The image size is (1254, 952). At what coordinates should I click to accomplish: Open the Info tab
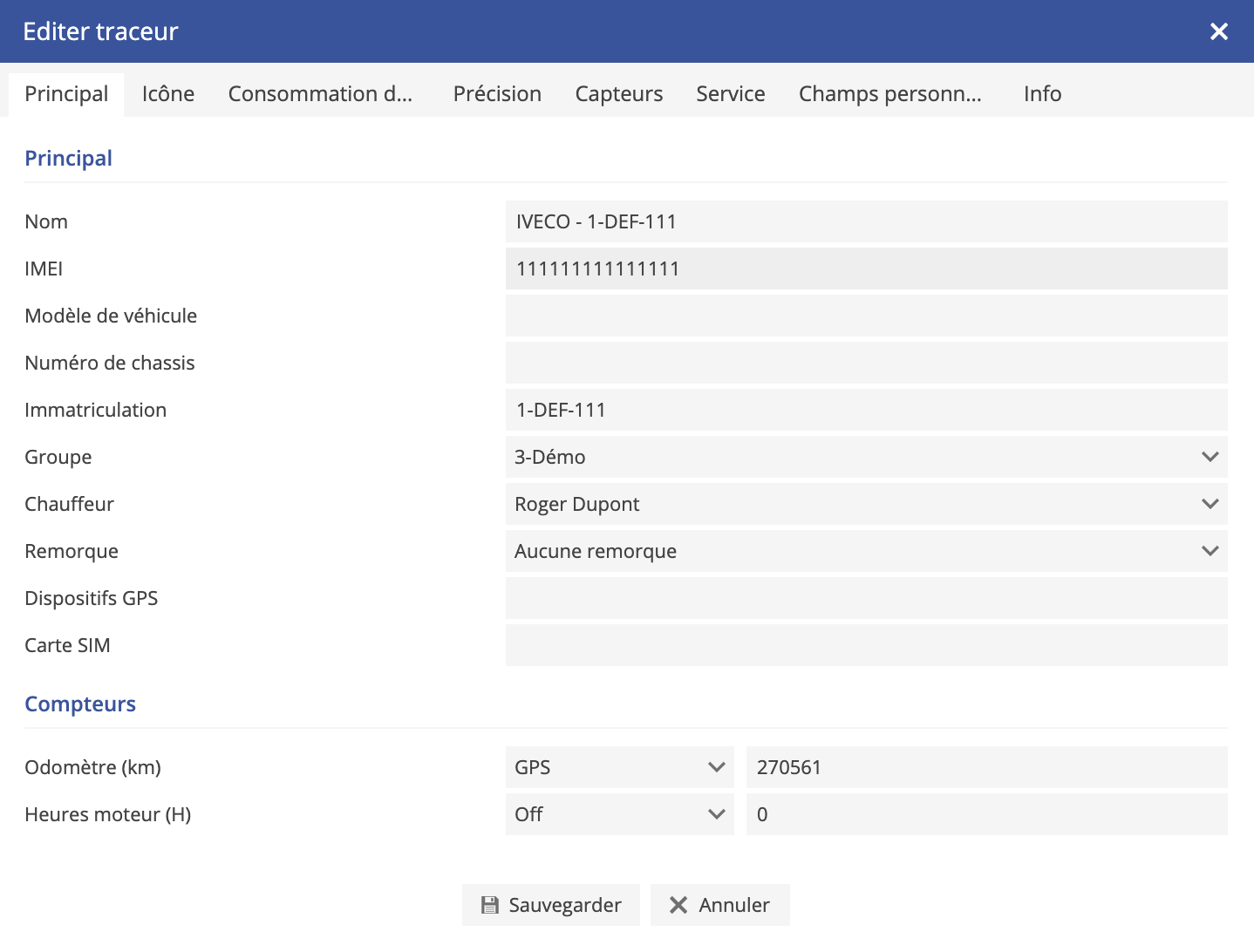pos(1042,94)
